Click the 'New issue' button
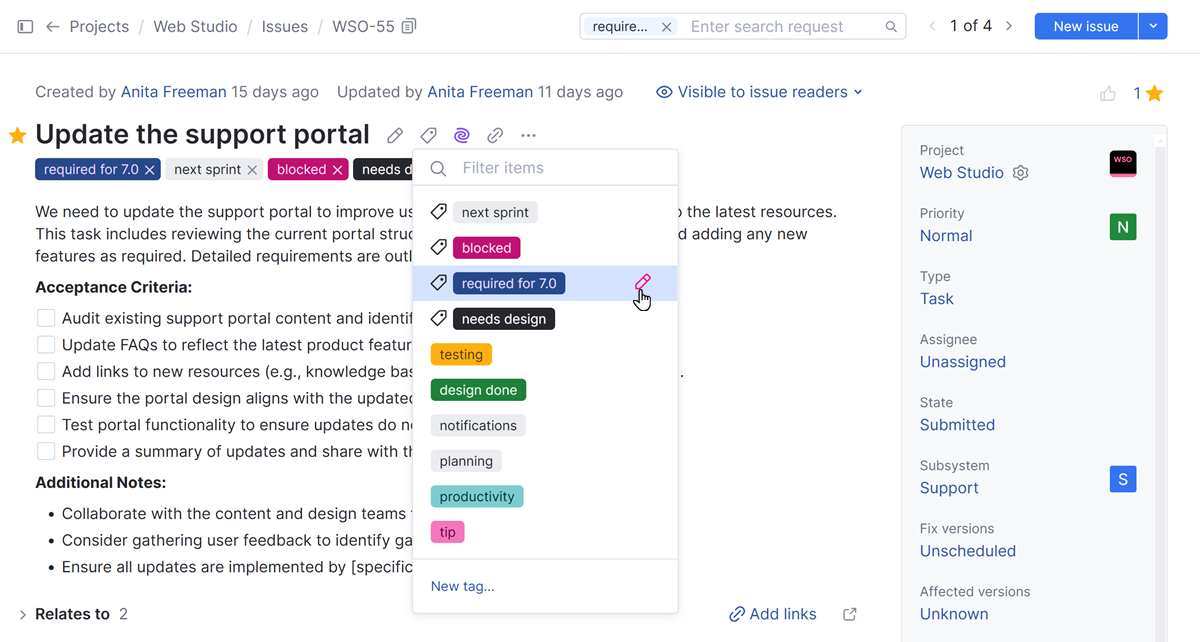This screenshot has height=642, width=1200. 1085,25
